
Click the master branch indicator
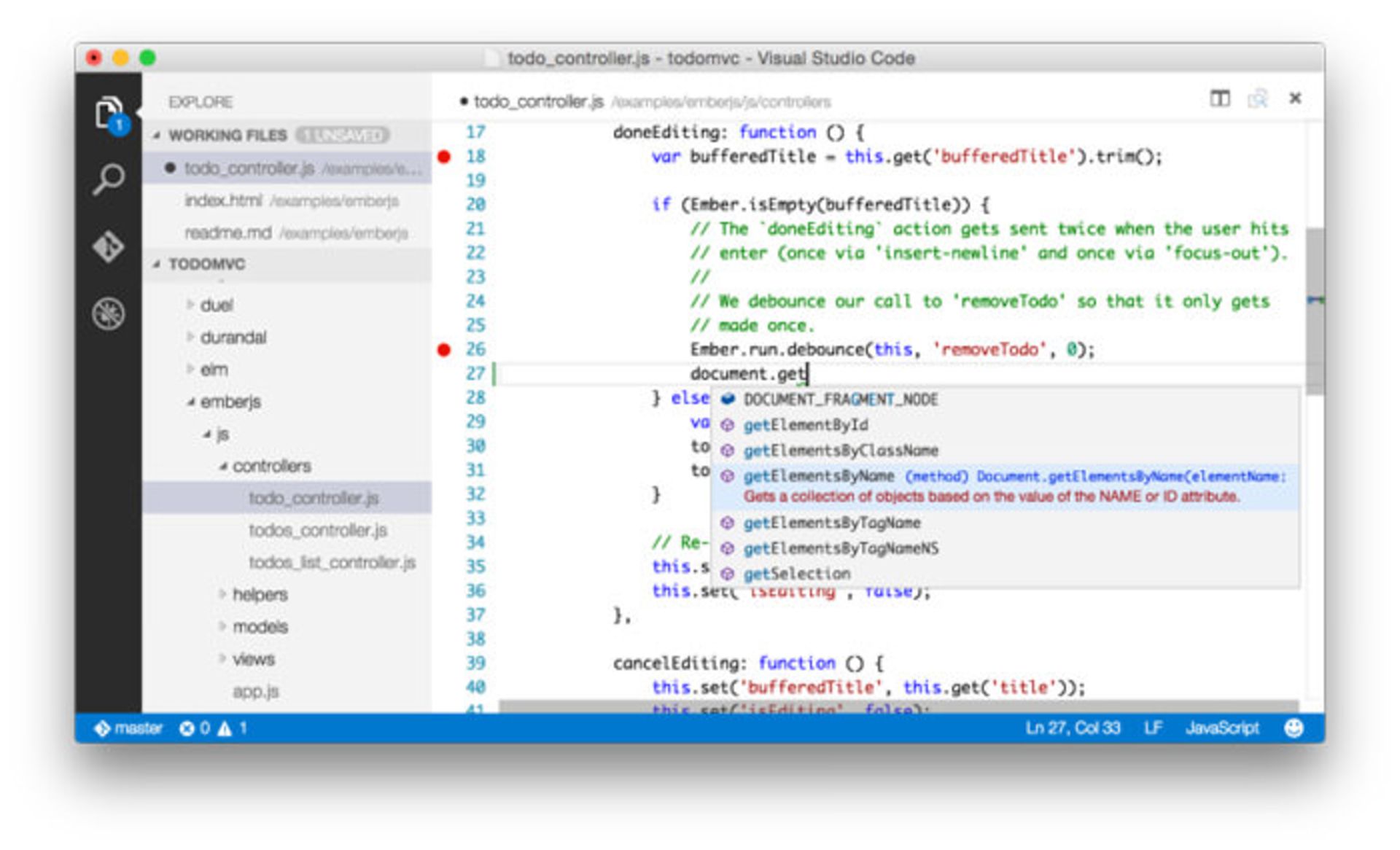coord(129,728)
